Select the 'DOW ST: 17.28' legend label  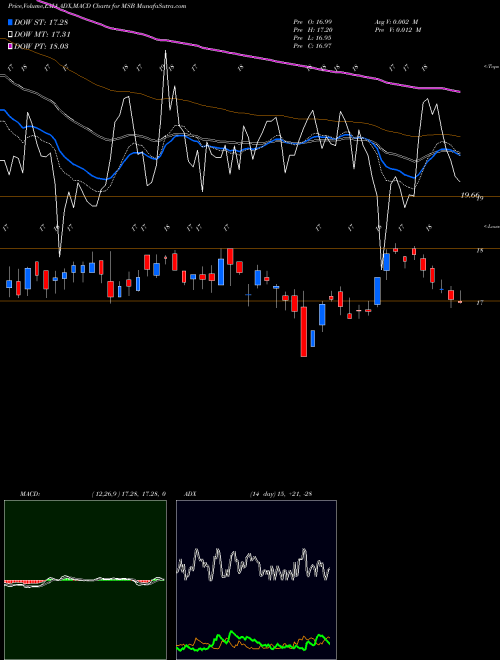click(41, 22)
